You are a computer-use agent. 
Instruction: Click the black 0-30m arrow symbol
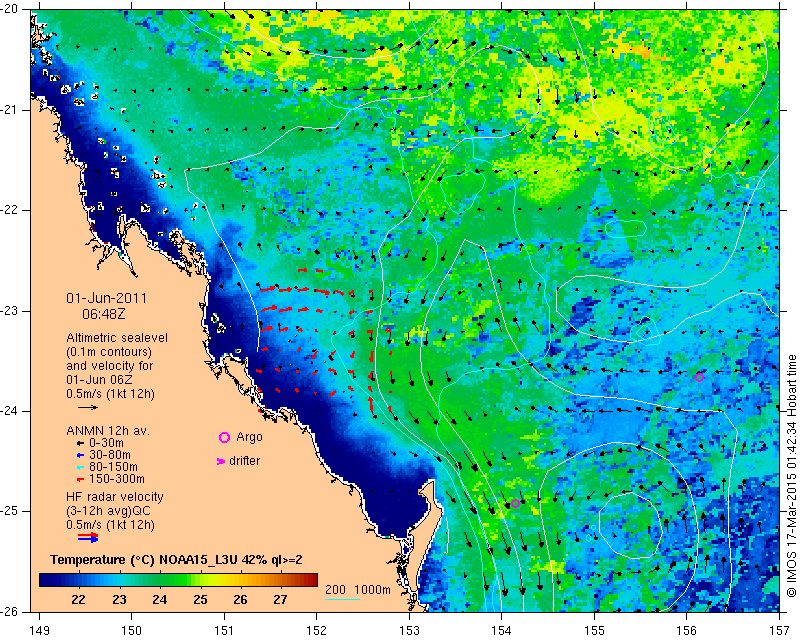coord(80,444)
